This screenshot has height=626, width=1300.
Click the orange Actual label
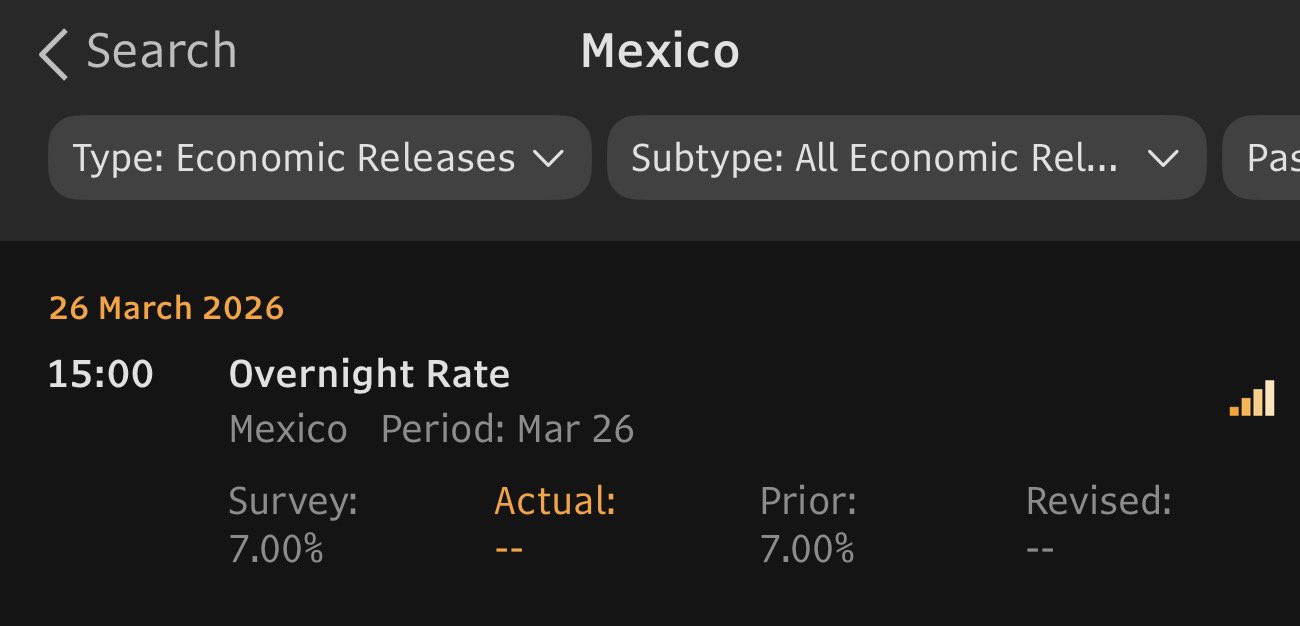coord(555,501)
